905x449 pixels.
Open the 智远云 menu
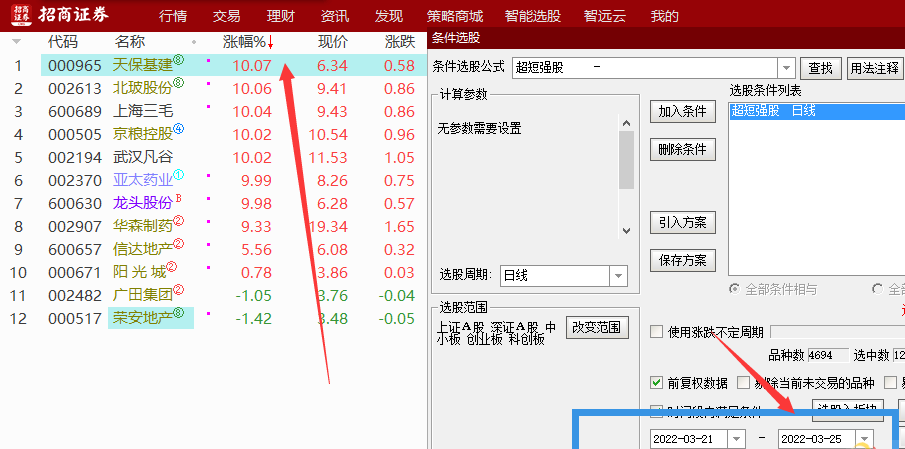604,16
